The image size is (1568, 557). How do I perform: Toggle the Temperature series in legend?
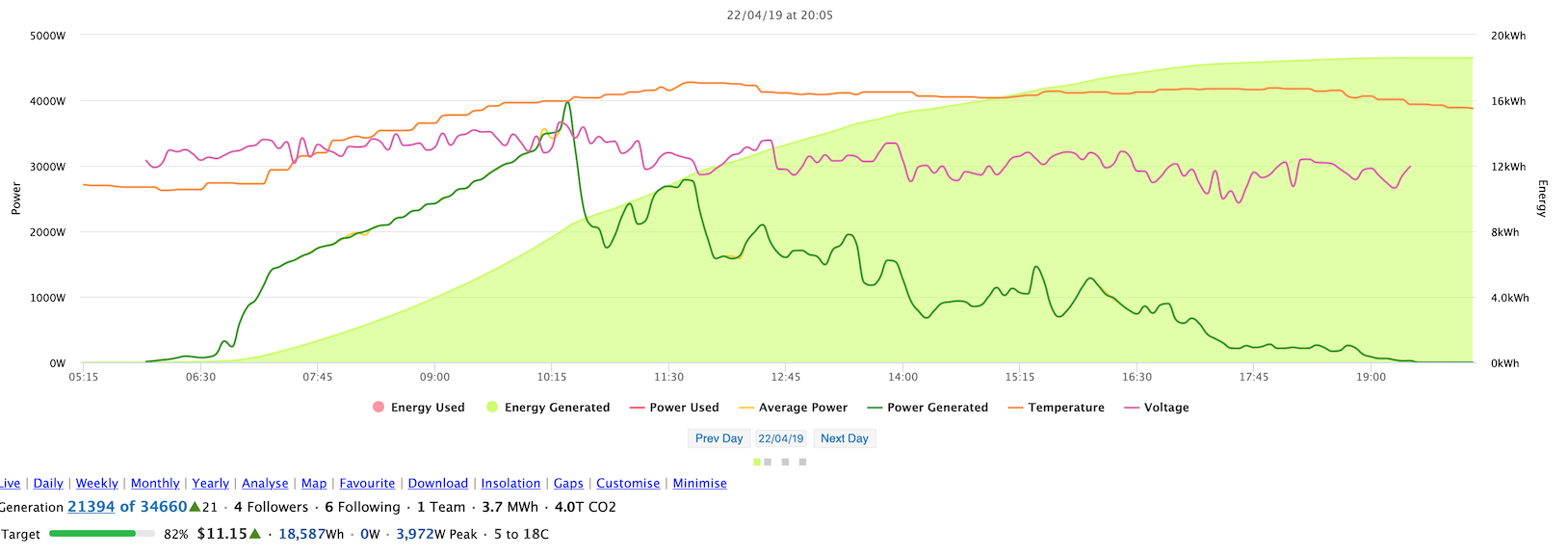click(1056, 408)
